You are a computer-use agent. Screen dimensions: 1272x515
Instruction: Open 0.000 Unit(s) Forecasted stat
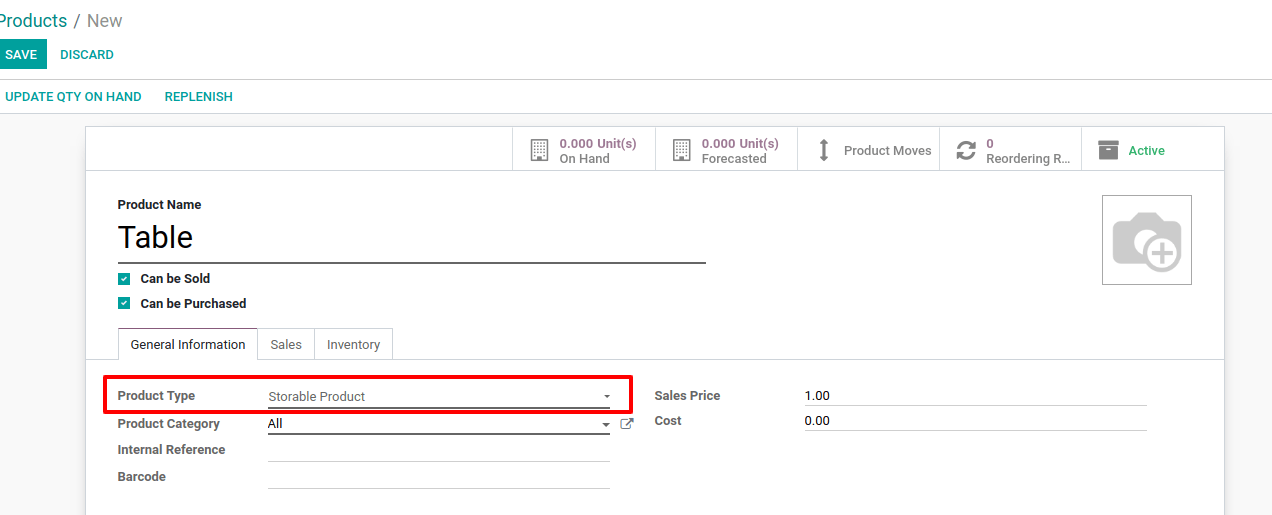[x=727, y=150]
